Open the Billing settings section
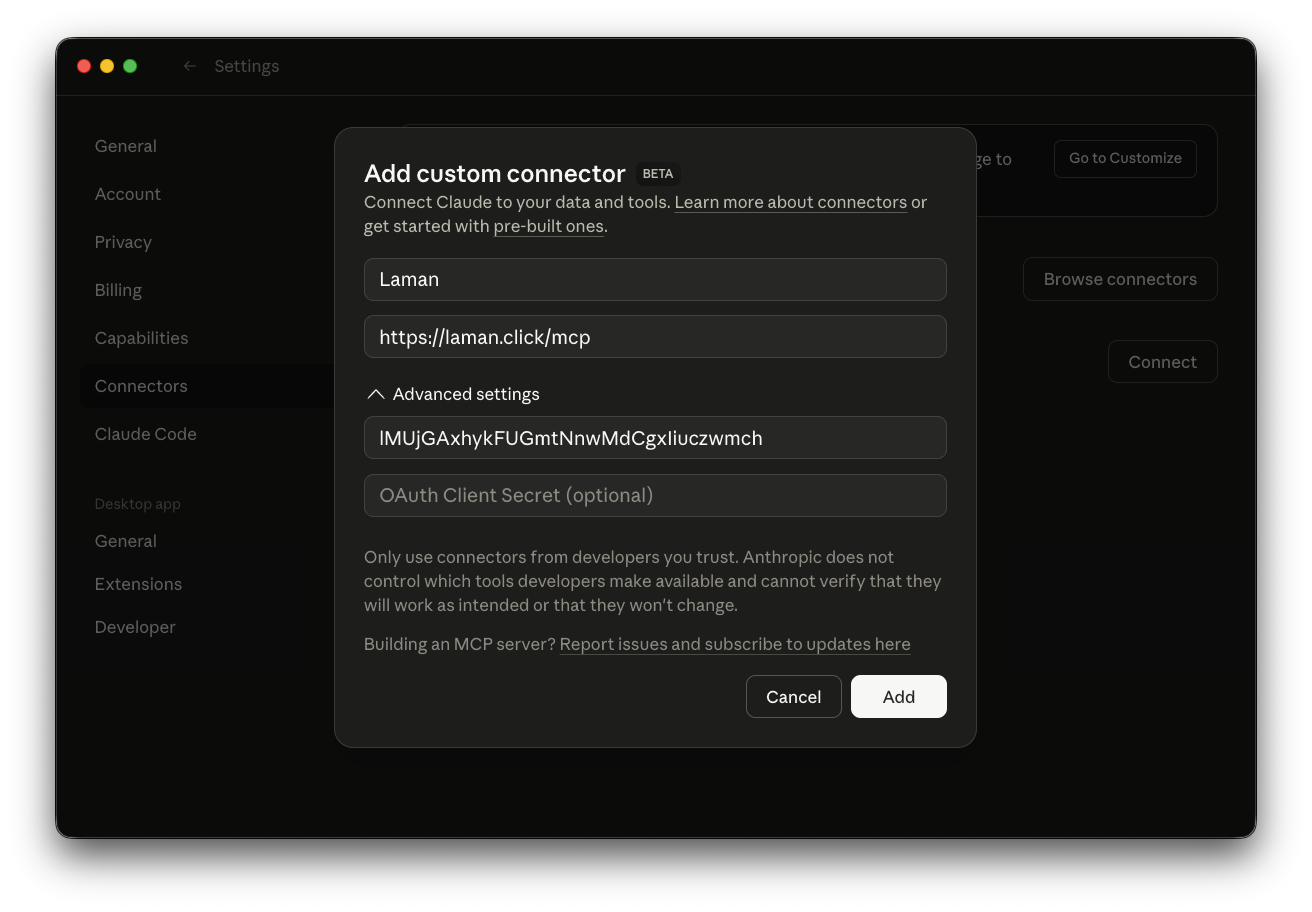1312x912 pixels. pos(118,290)
